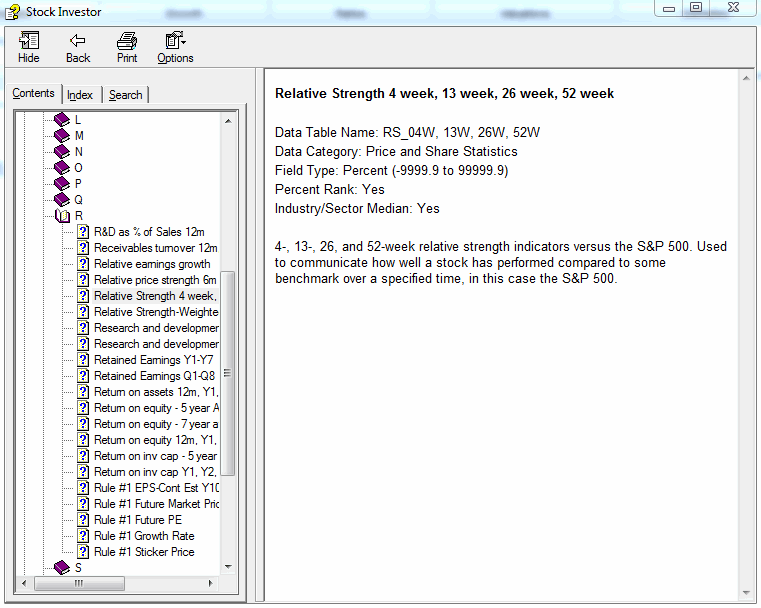
Task: Click the Hide toolbar icon
Action: point(29,41)
